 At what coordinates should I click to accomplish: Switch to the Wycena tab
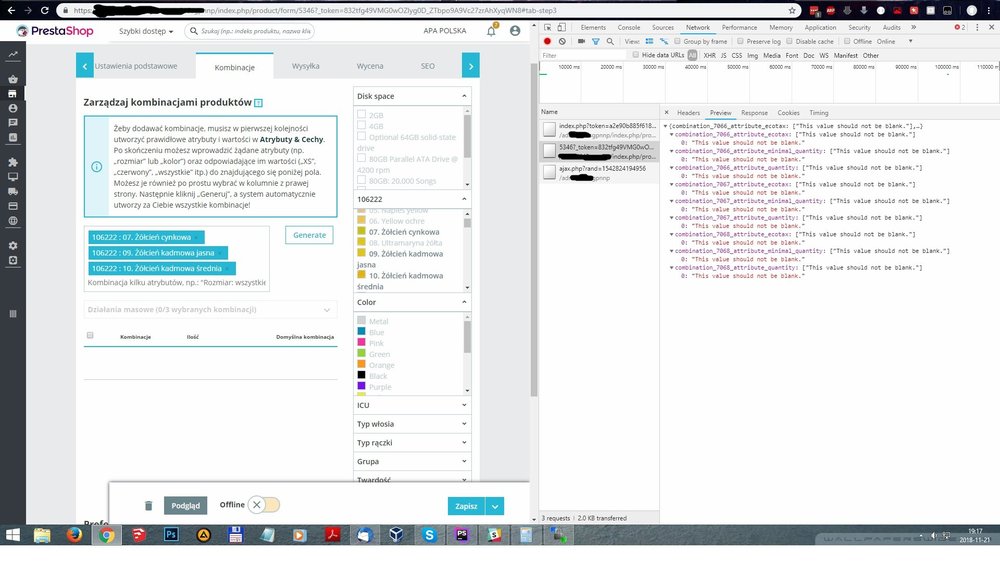pyautogui.click(x=370, y=66)
